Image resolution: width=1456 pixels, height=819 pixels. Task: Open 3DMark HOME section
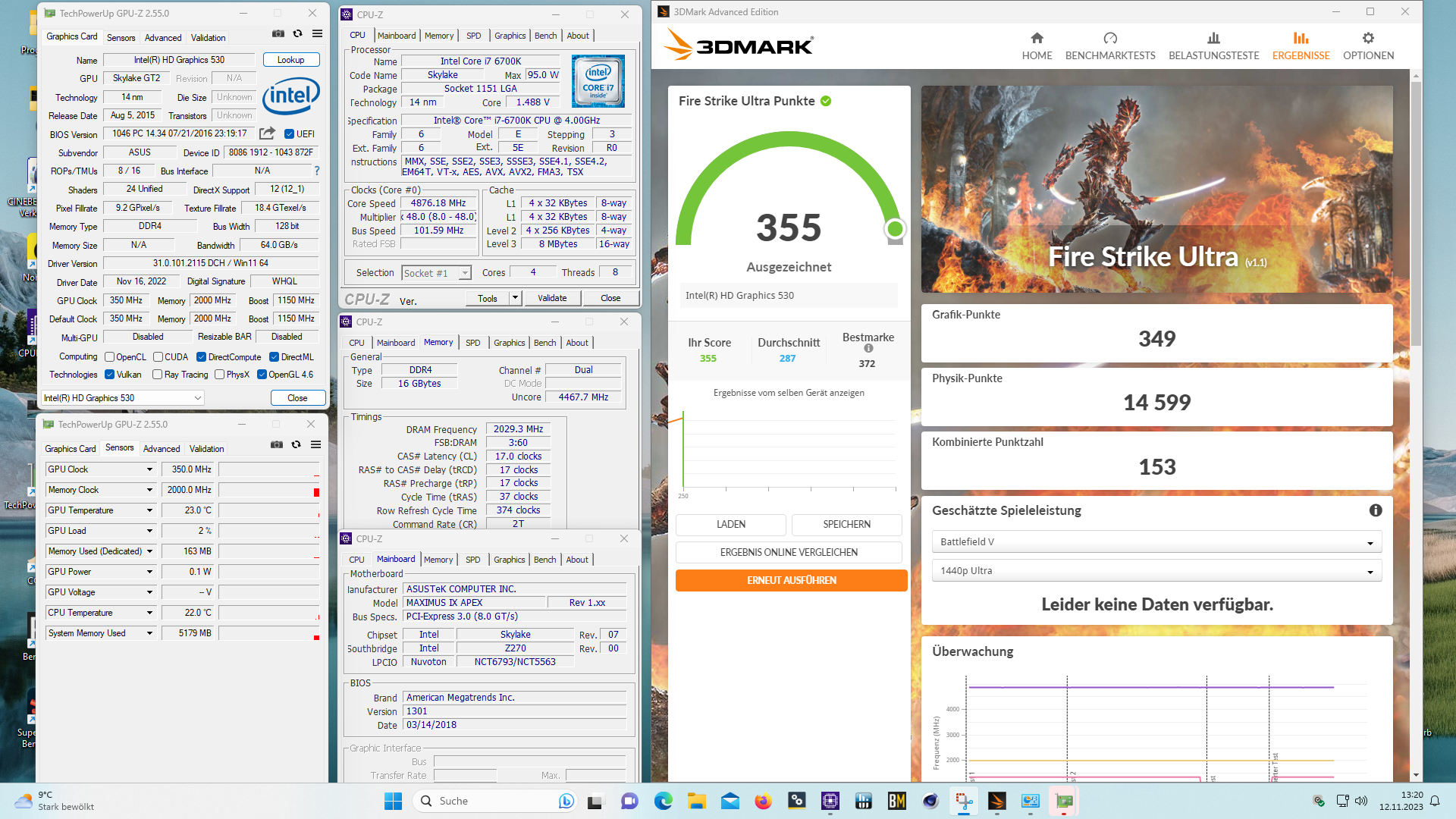(1037, 46)
